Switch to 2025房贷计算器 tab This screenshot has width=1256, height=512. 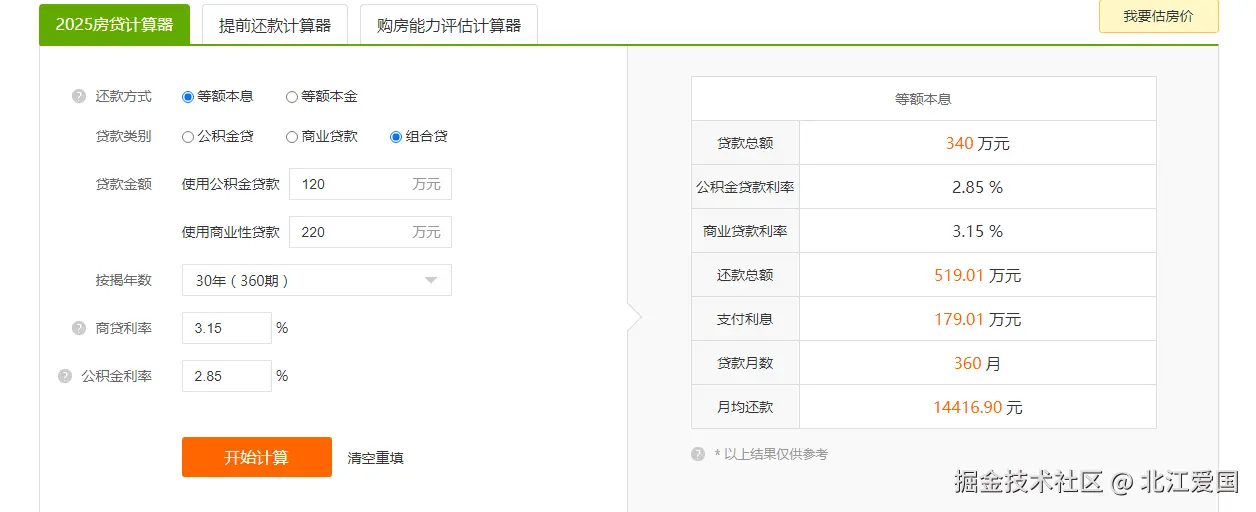114,25
